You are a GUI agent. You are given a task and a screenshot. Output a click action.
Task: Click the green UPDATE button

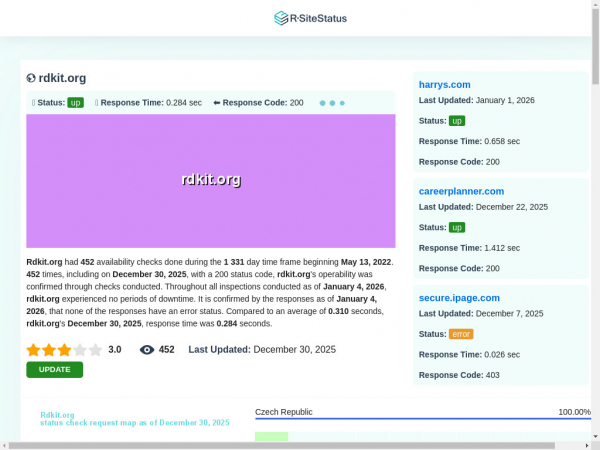point(55,370)
